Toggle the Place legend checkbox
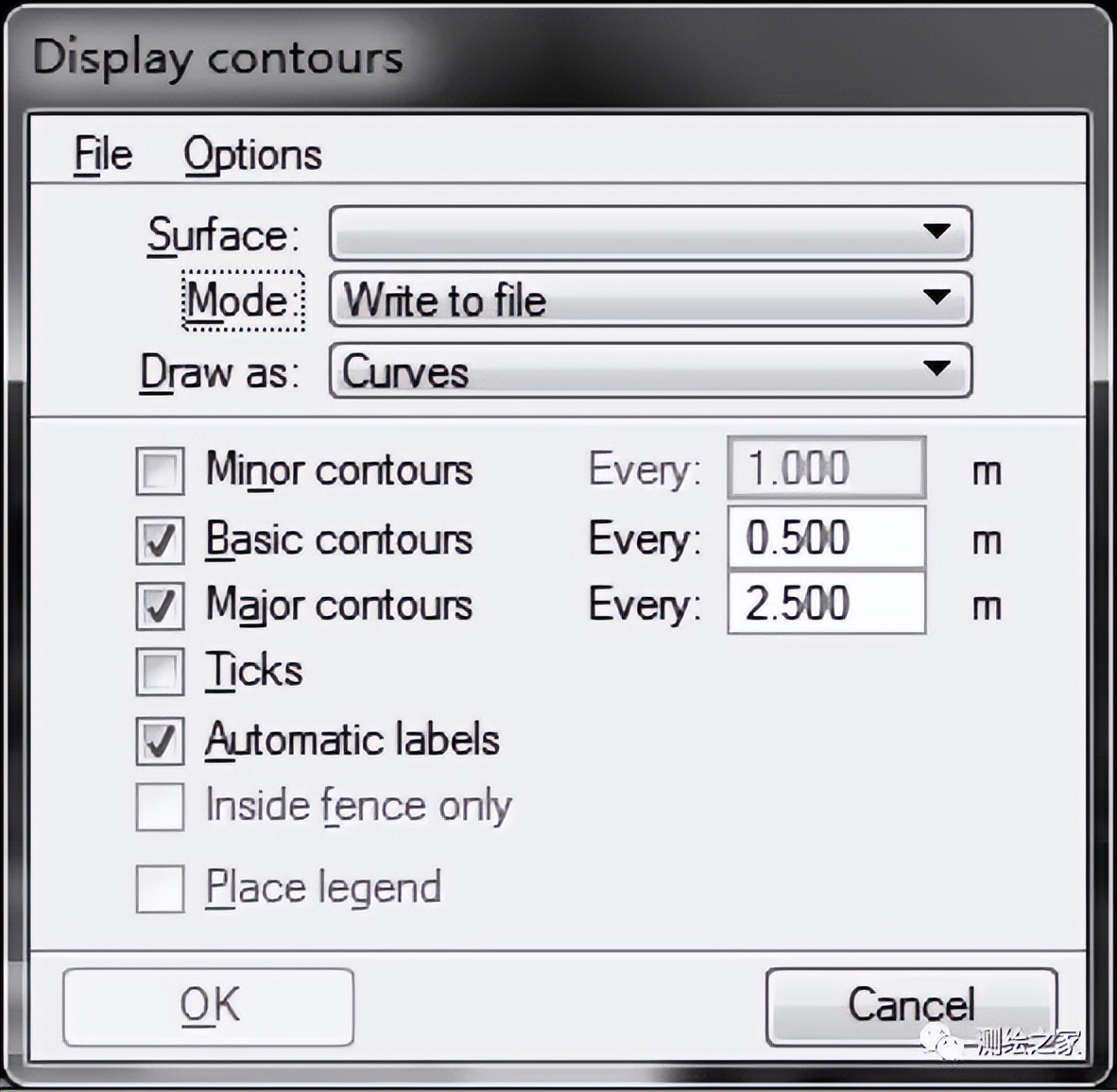 [x=160, y=888]
